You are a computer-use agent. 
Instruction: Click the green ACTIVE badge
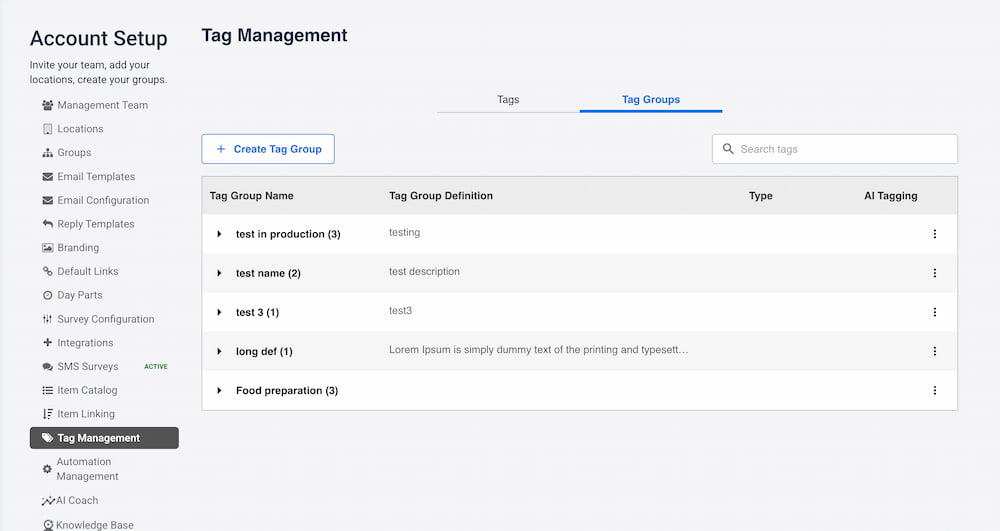156,367
